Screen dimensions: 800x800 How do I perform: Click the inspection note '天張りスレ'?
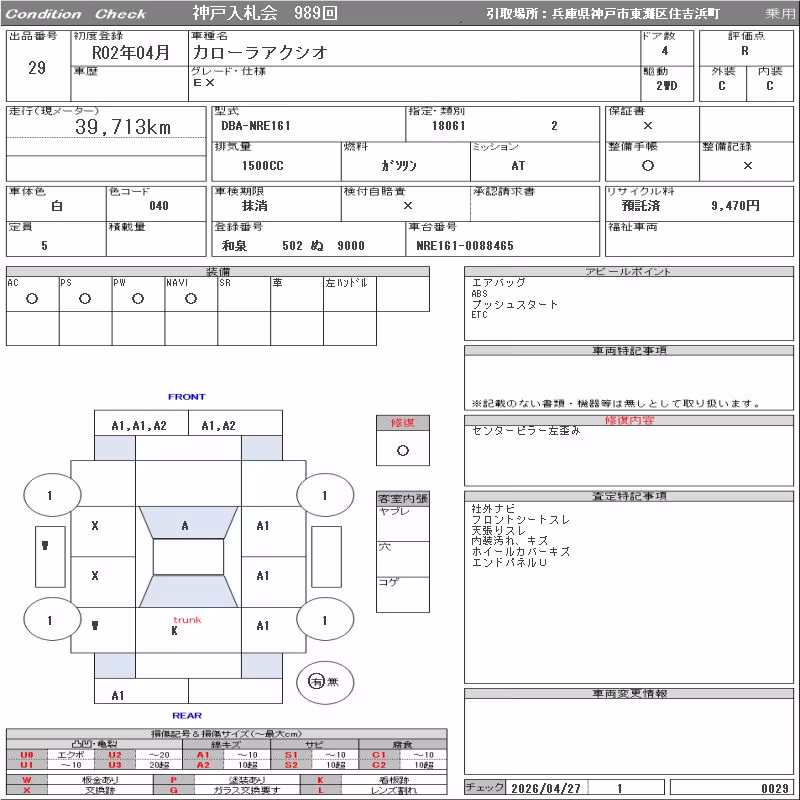pos(498,530)
